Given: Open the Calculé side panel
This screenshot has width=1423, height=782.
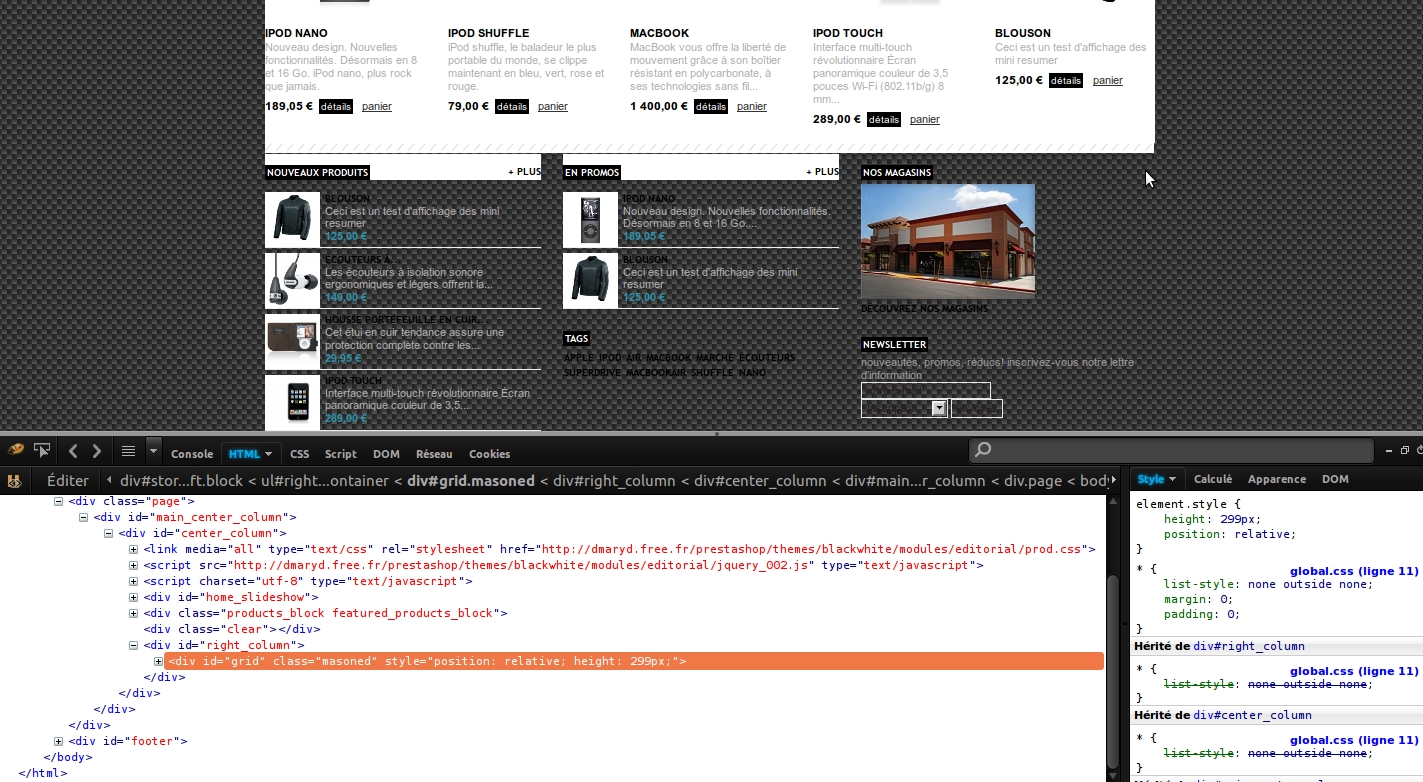Looking at the screenshot, I should pyautogui.click(x=1213, y=479).
